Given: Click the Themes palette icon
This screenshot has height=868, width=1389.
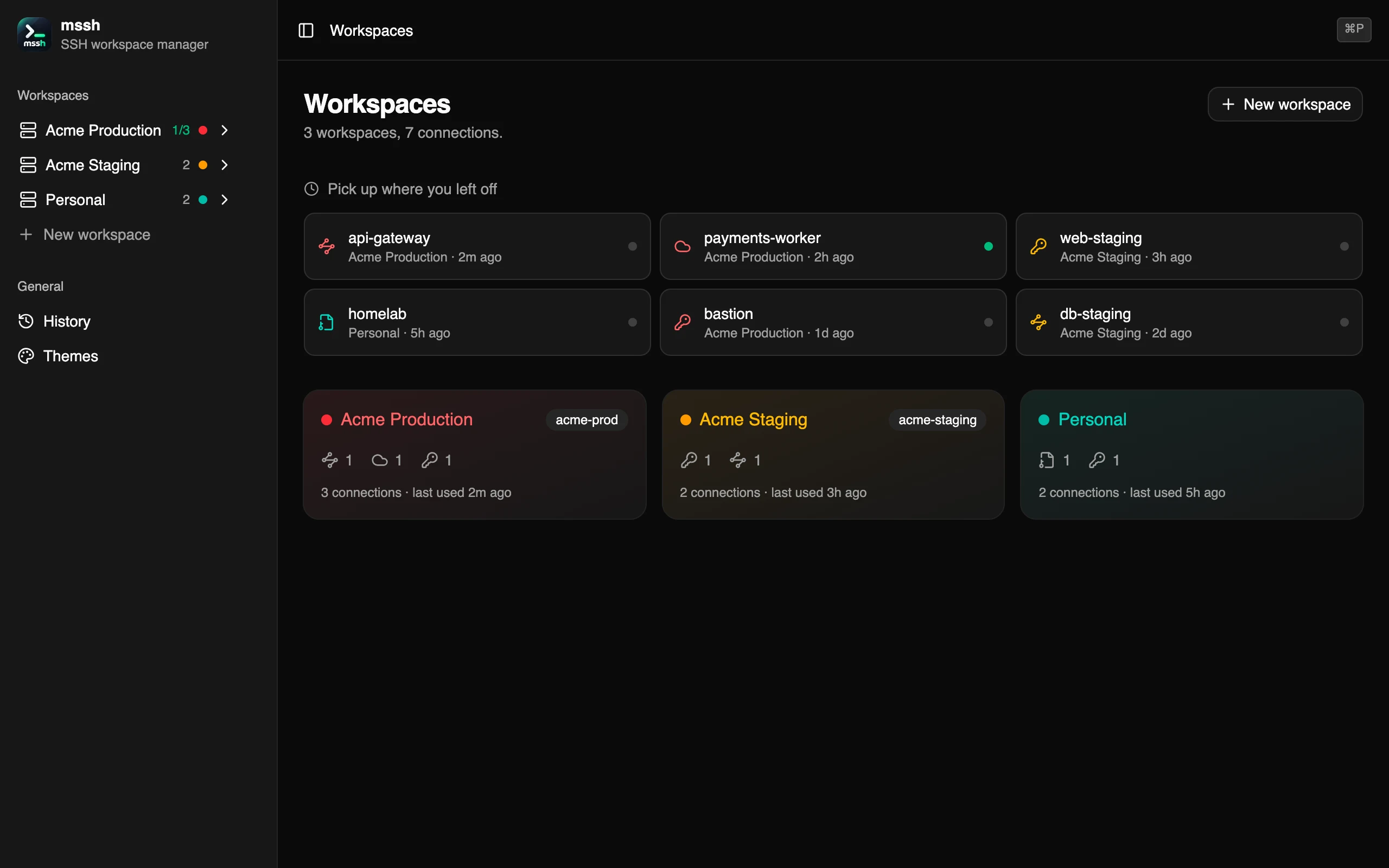Looking at the screenshot, I should pyautogui.click(x=26, y=356).
